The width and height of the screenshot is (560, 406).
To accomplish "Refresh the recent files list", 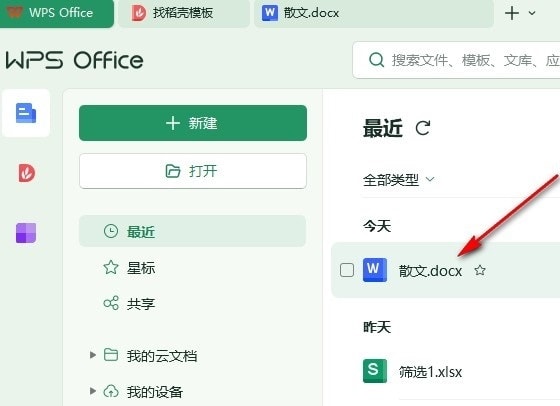I will (423, 128).
